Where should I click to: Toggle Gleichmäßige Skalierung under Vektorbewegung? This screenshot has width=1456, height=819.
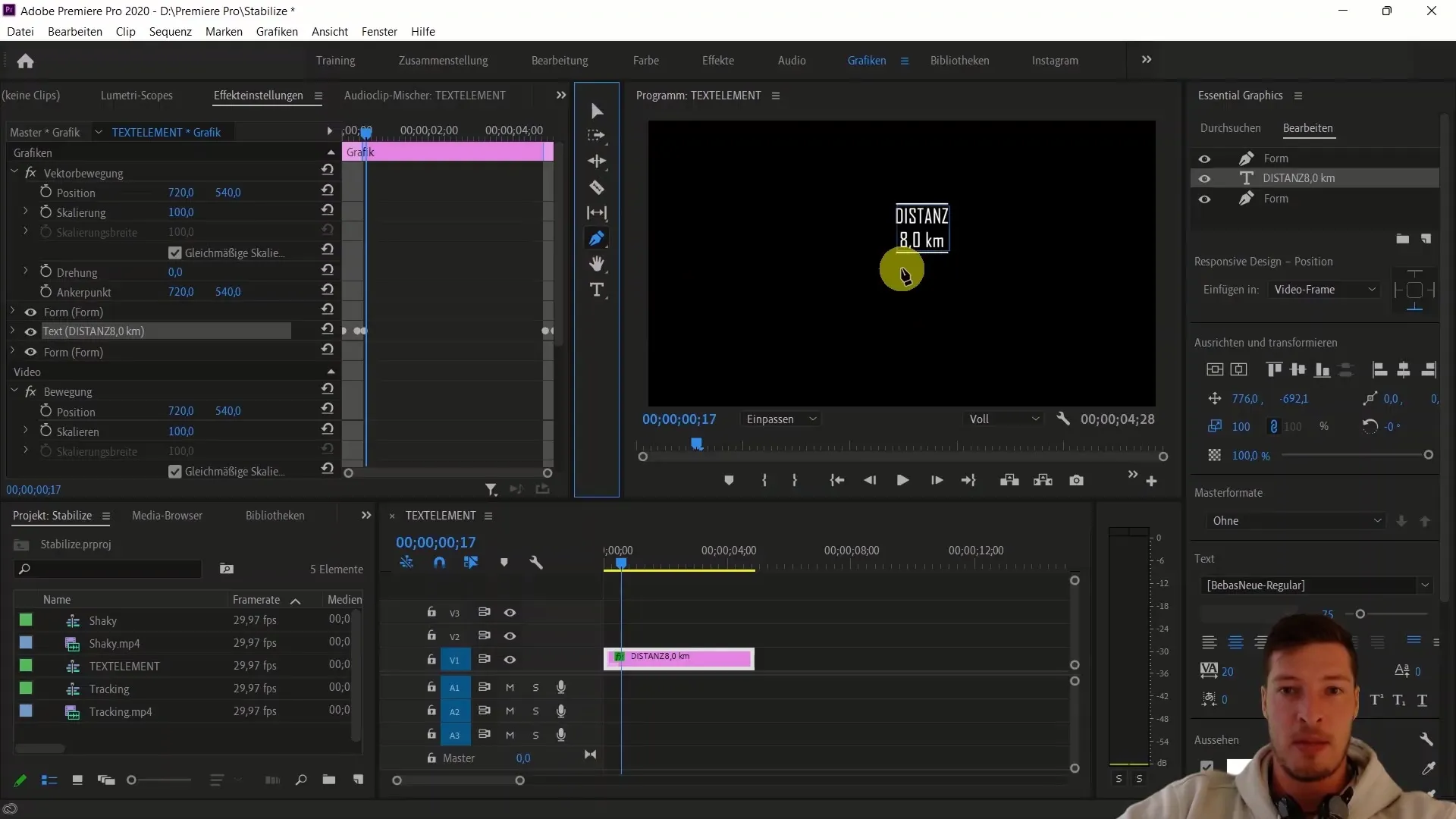(x=175, y=253)
